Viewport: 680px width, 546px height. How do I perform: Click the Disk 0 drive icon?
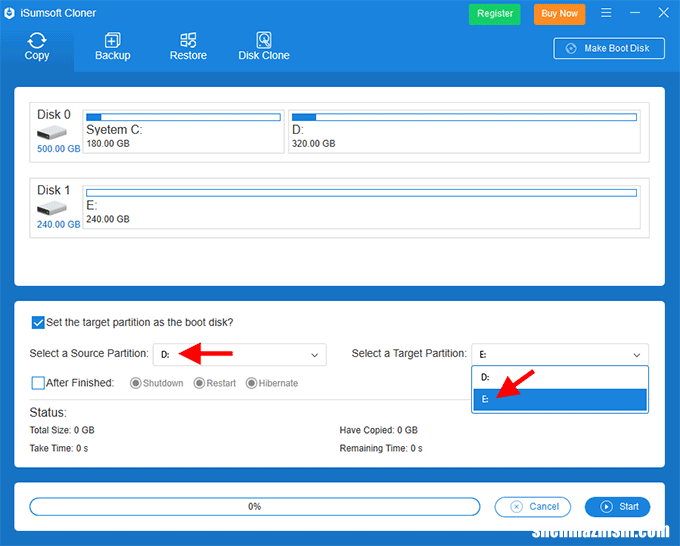tap(52, 132)
